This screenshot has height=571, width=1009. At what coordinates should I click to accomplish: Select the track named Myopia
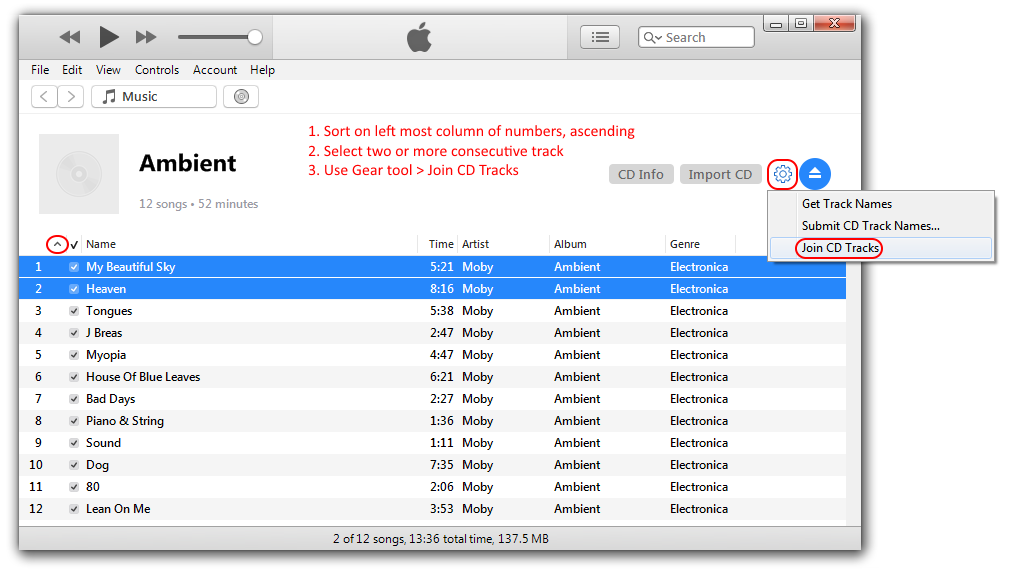[106, 355]
